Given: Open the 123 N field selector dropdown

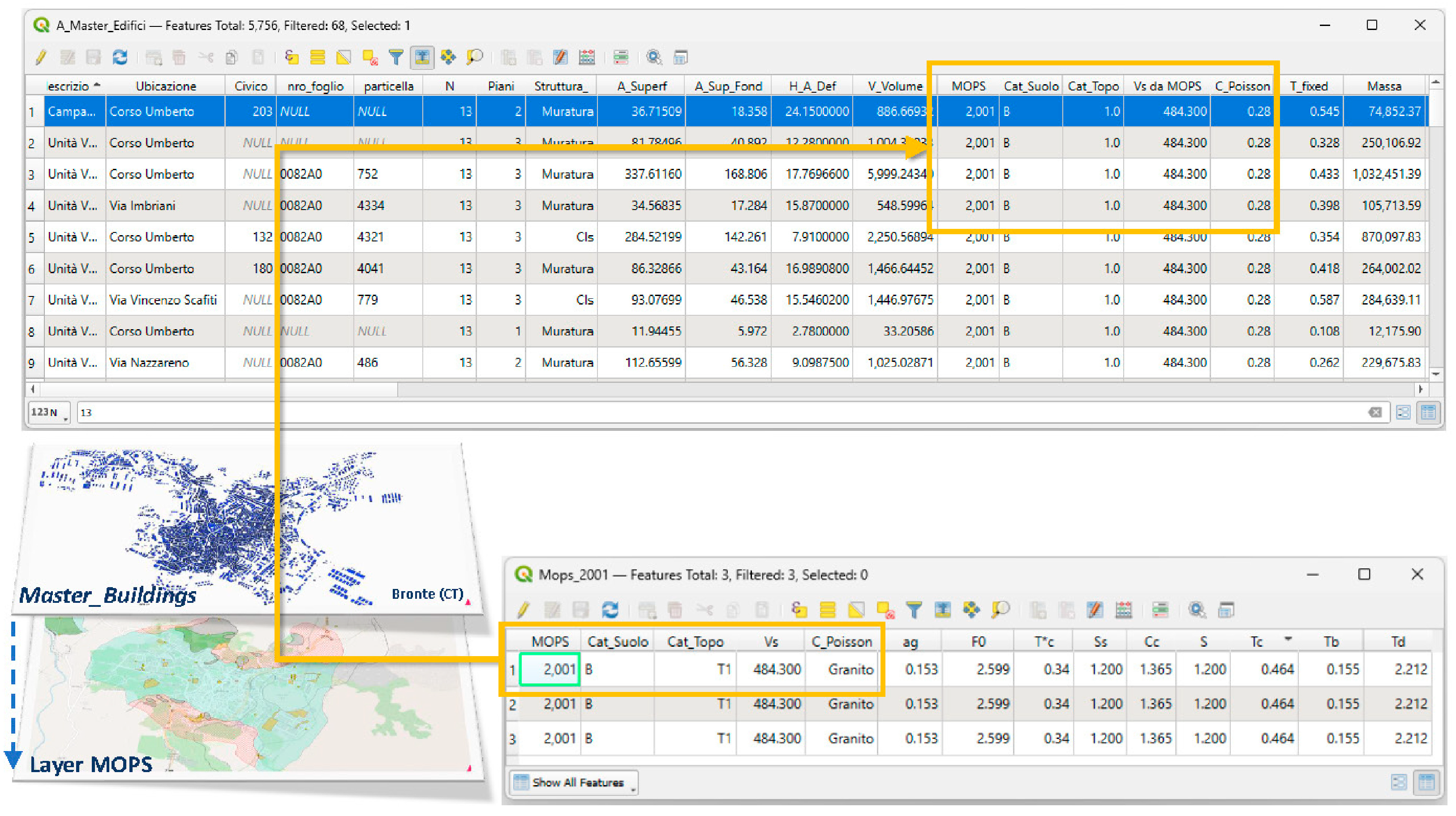Looking at the screenshot, I should (49, 412).
